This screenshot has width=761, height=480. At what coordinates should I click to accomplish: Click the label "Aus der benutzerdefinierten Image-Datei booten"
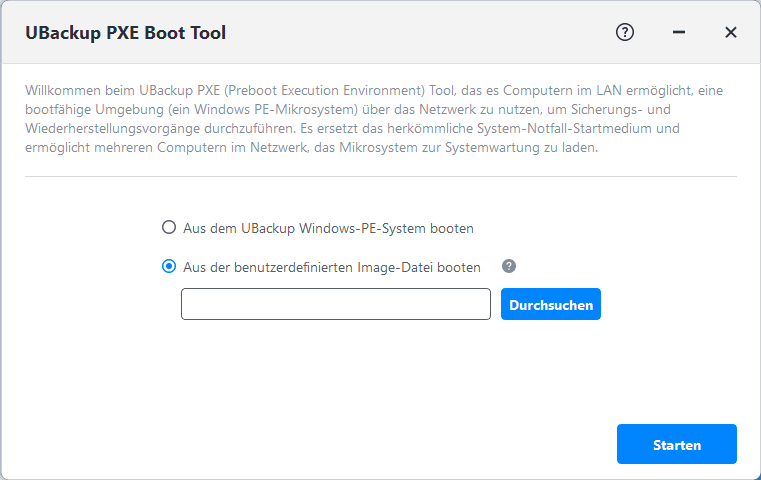[332, 267]
